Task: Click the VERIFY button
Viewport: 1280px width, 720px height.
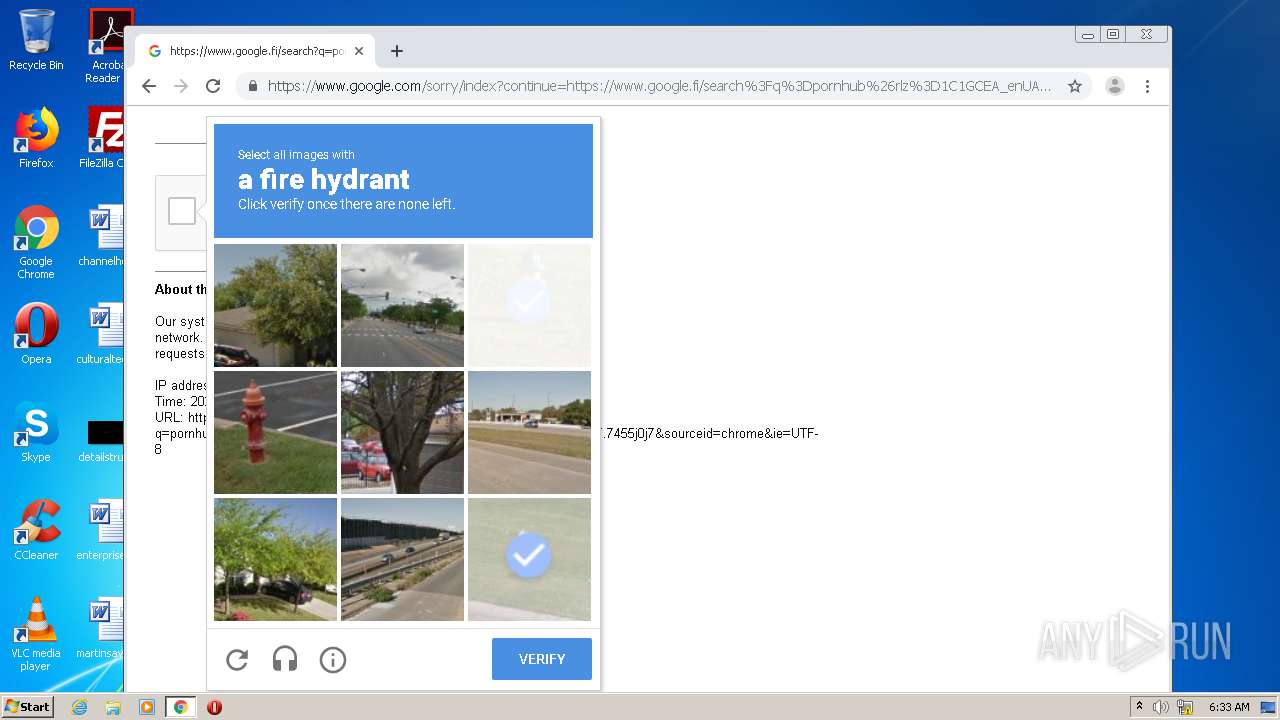Action: pyautogui.click(x=542, y=659)
